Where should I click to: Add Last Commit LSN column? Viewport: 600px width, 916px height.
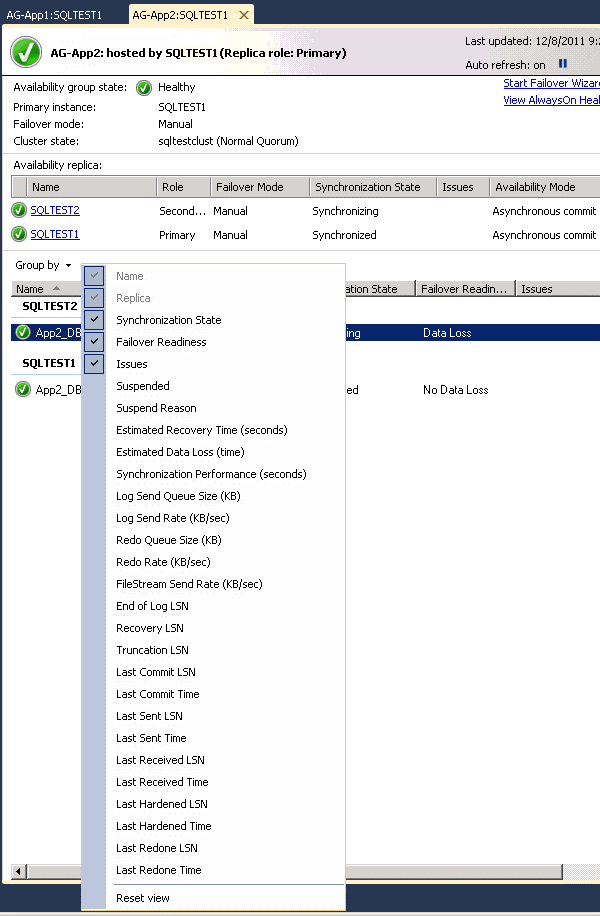pos(155,672)
